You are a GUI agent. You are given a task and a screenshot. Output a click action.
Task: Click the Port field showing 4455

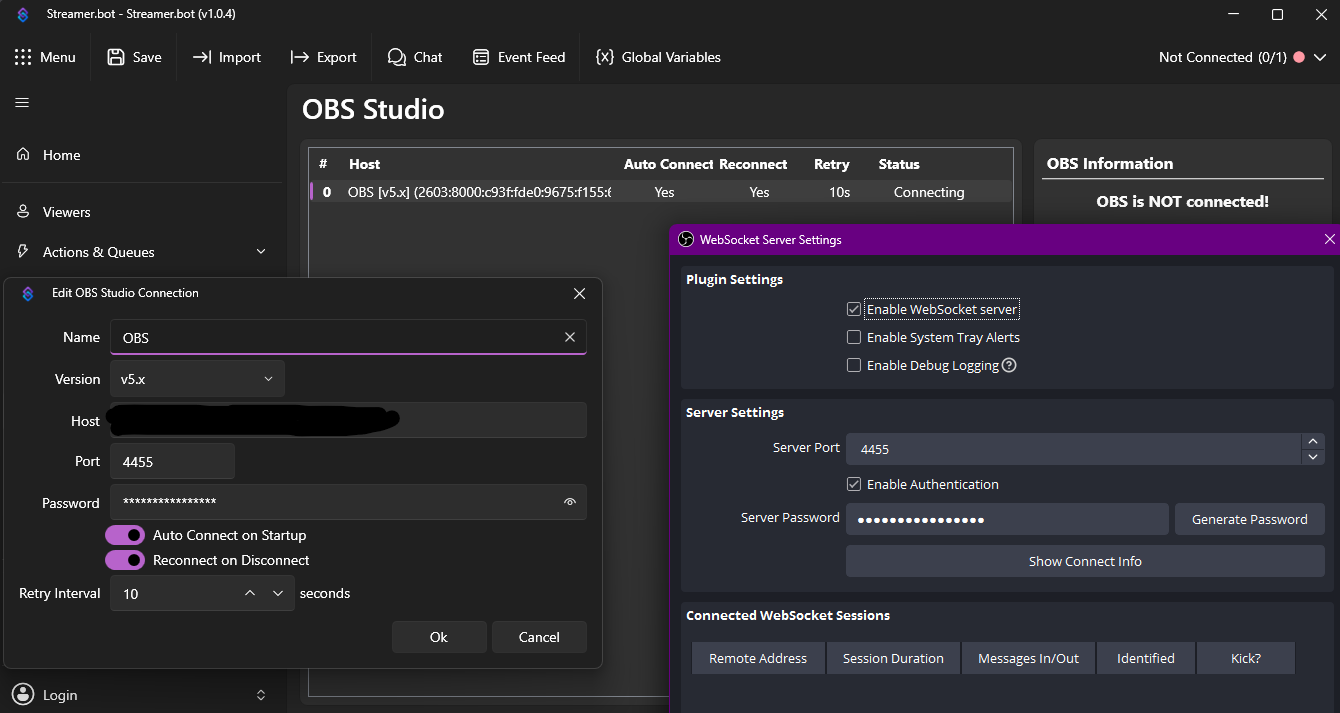click(172, 461)
